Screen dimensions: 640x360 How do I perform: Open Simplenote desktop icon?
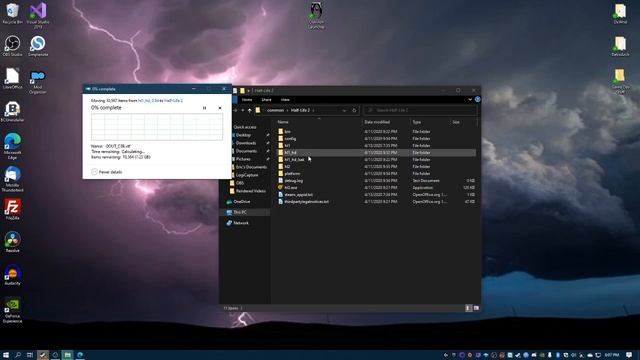(38, 46)
